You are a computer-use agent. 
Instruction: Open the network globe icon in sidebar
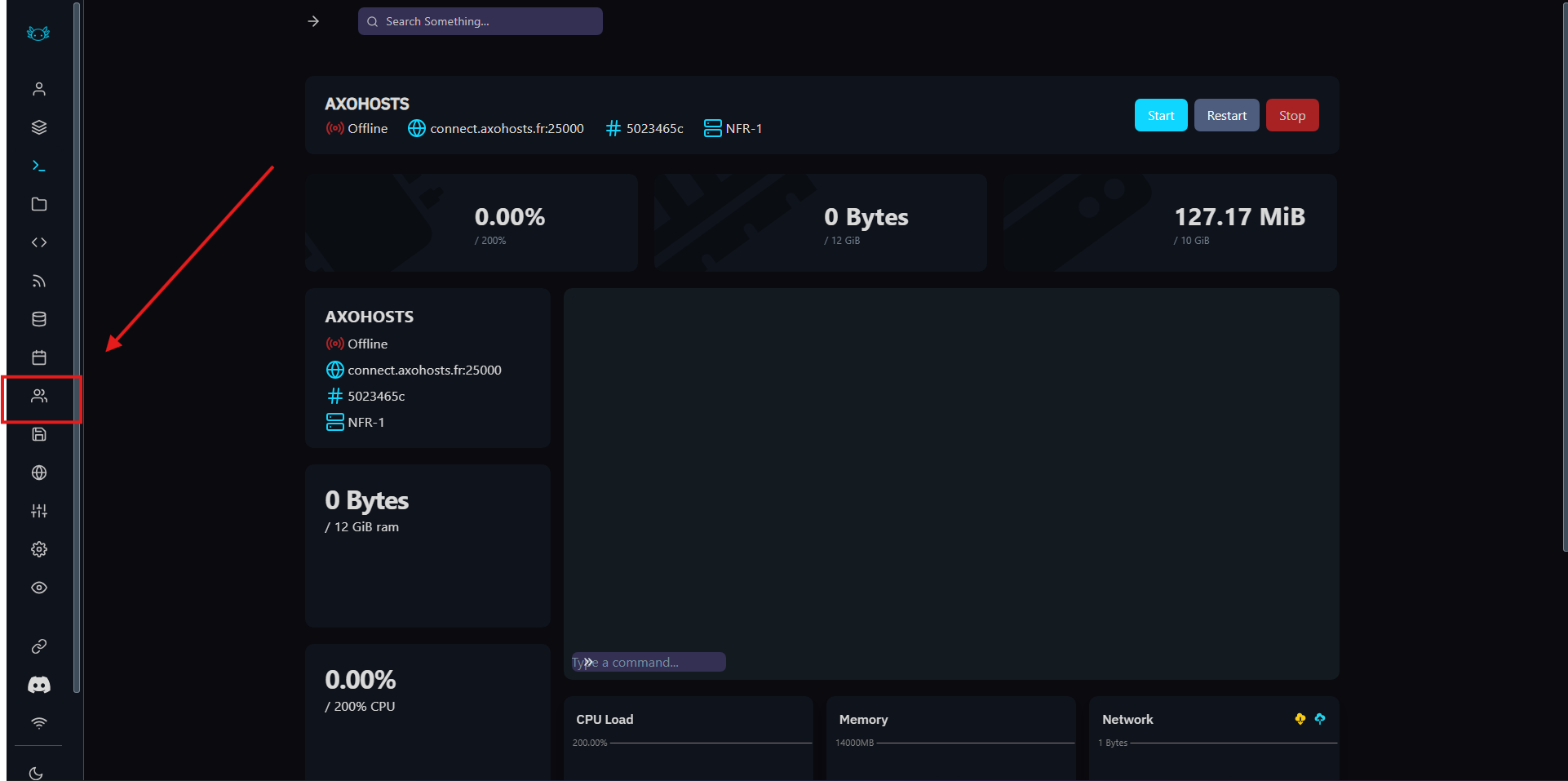tap(38, 473)
